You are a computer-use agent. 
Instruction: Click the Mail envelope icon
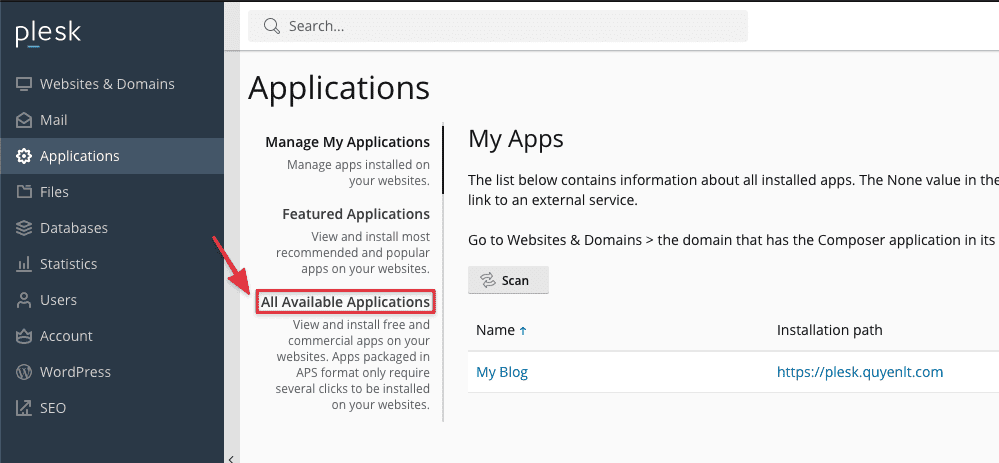(x=24, y=120)
